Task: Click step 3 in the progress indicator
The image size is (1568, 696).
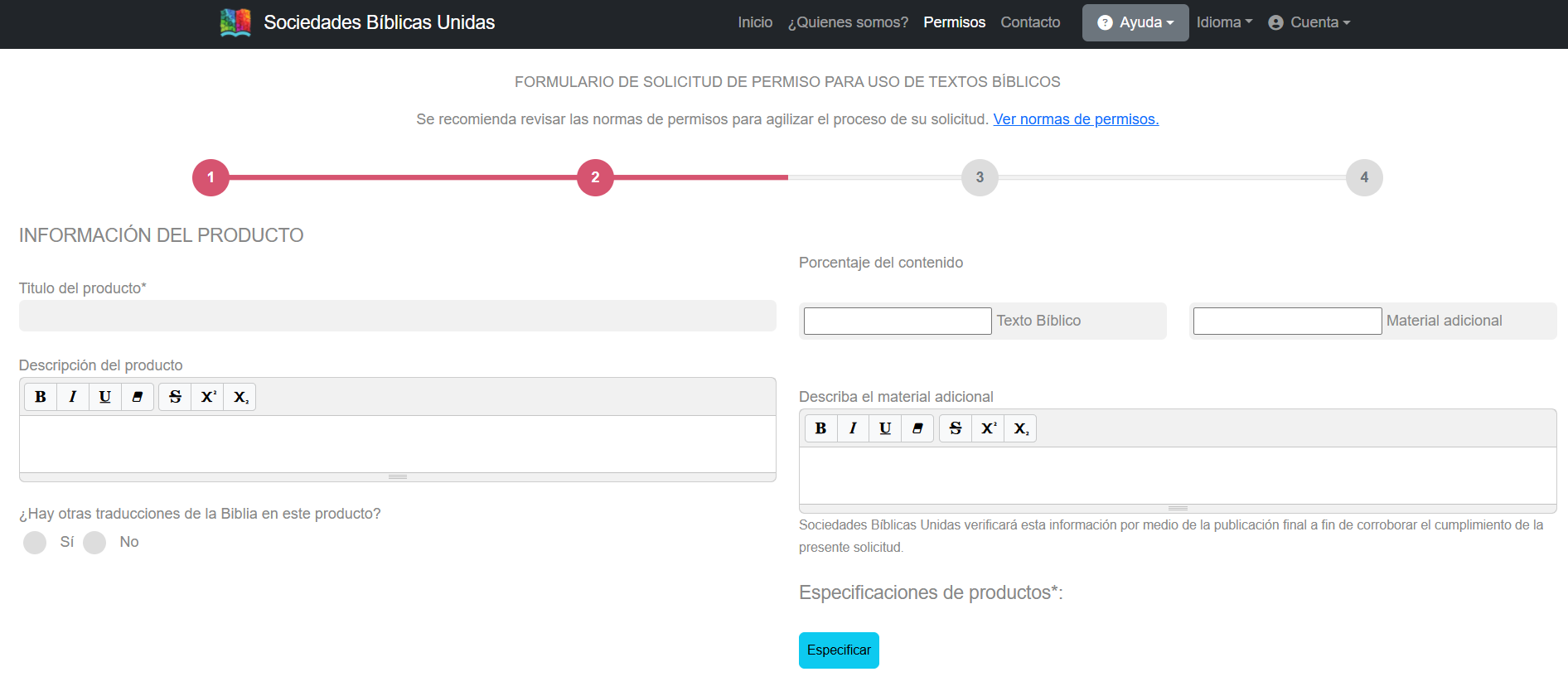Action: [x=980, y=177]
